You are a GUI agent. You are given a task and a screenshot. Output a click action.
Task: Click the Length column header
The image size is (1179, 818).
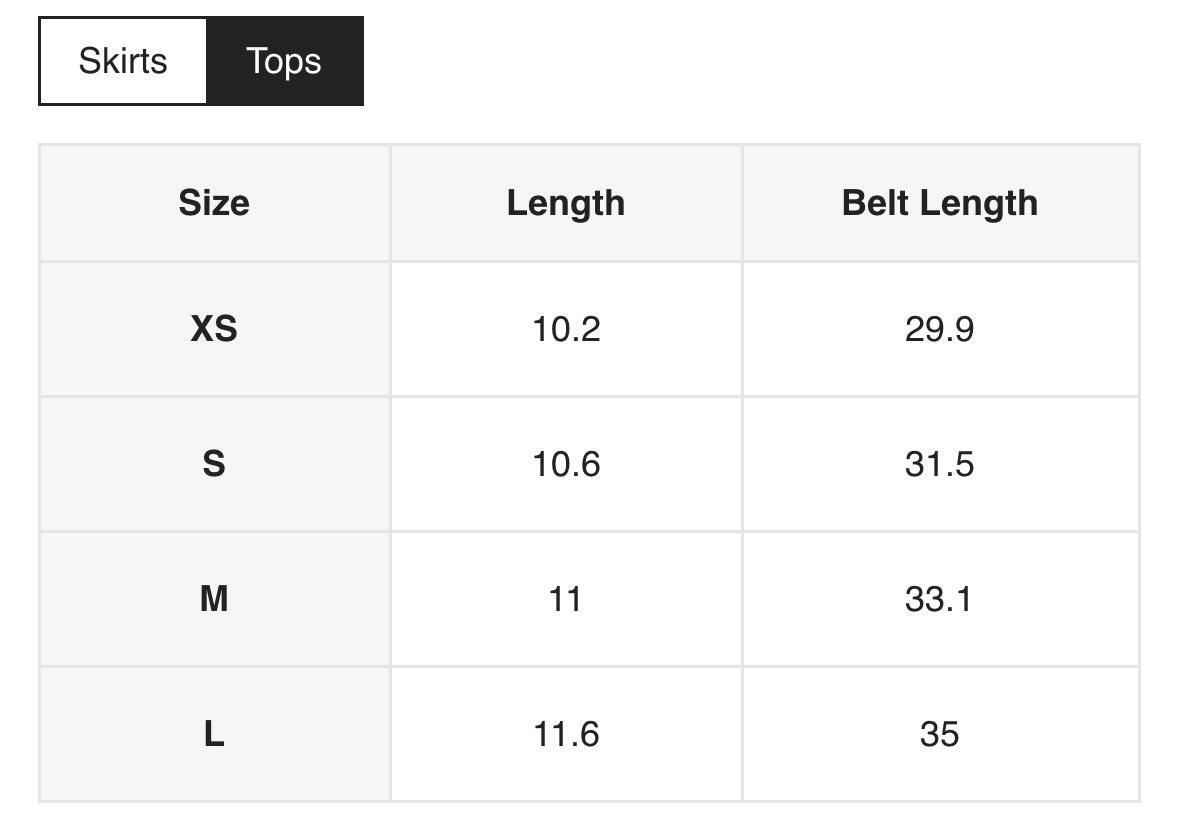click(x=566, y=203)
